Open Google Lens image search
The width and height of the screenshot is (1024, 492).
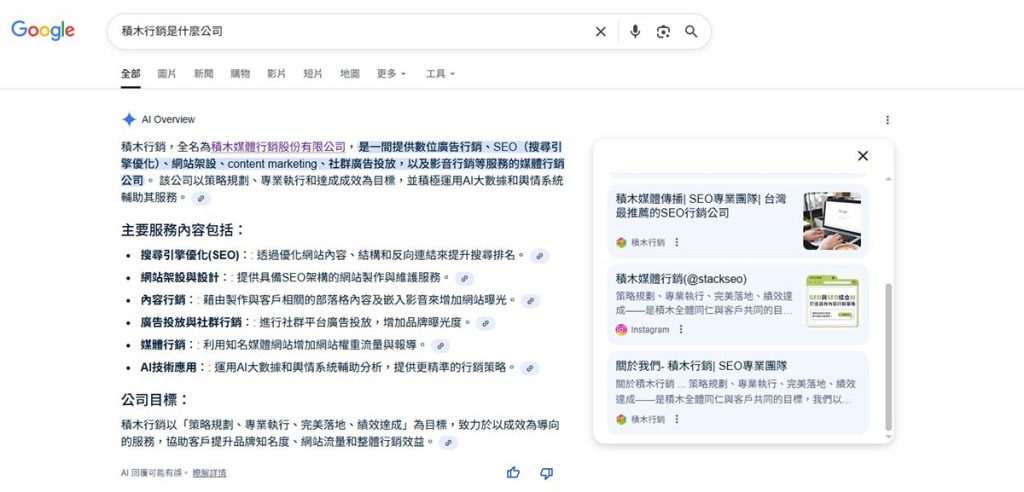pyautogui.click(x=663, y=32)
